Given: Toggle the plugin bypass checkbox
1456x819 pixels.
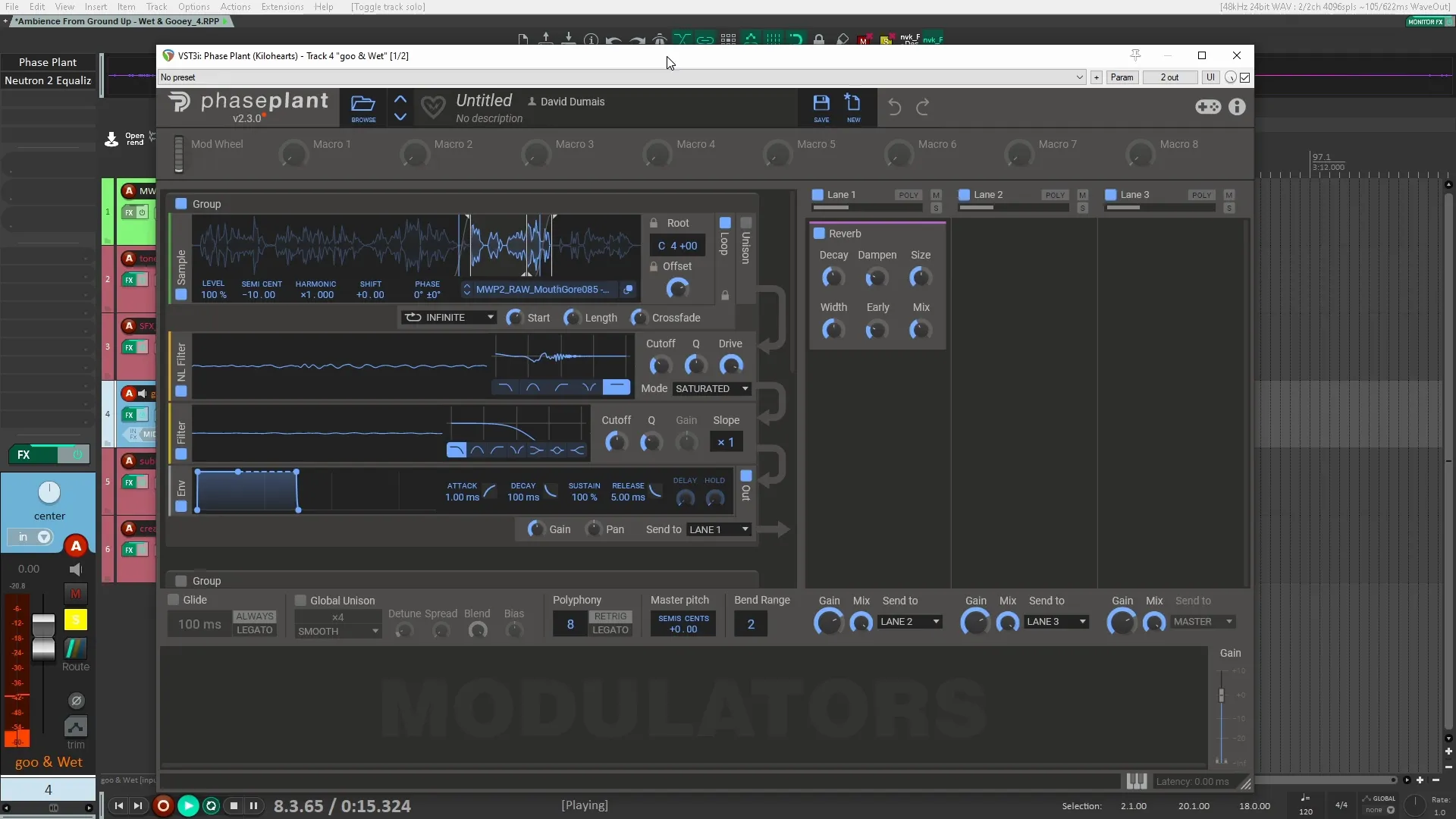Looking at the screenshot, I should point(1245,77).
